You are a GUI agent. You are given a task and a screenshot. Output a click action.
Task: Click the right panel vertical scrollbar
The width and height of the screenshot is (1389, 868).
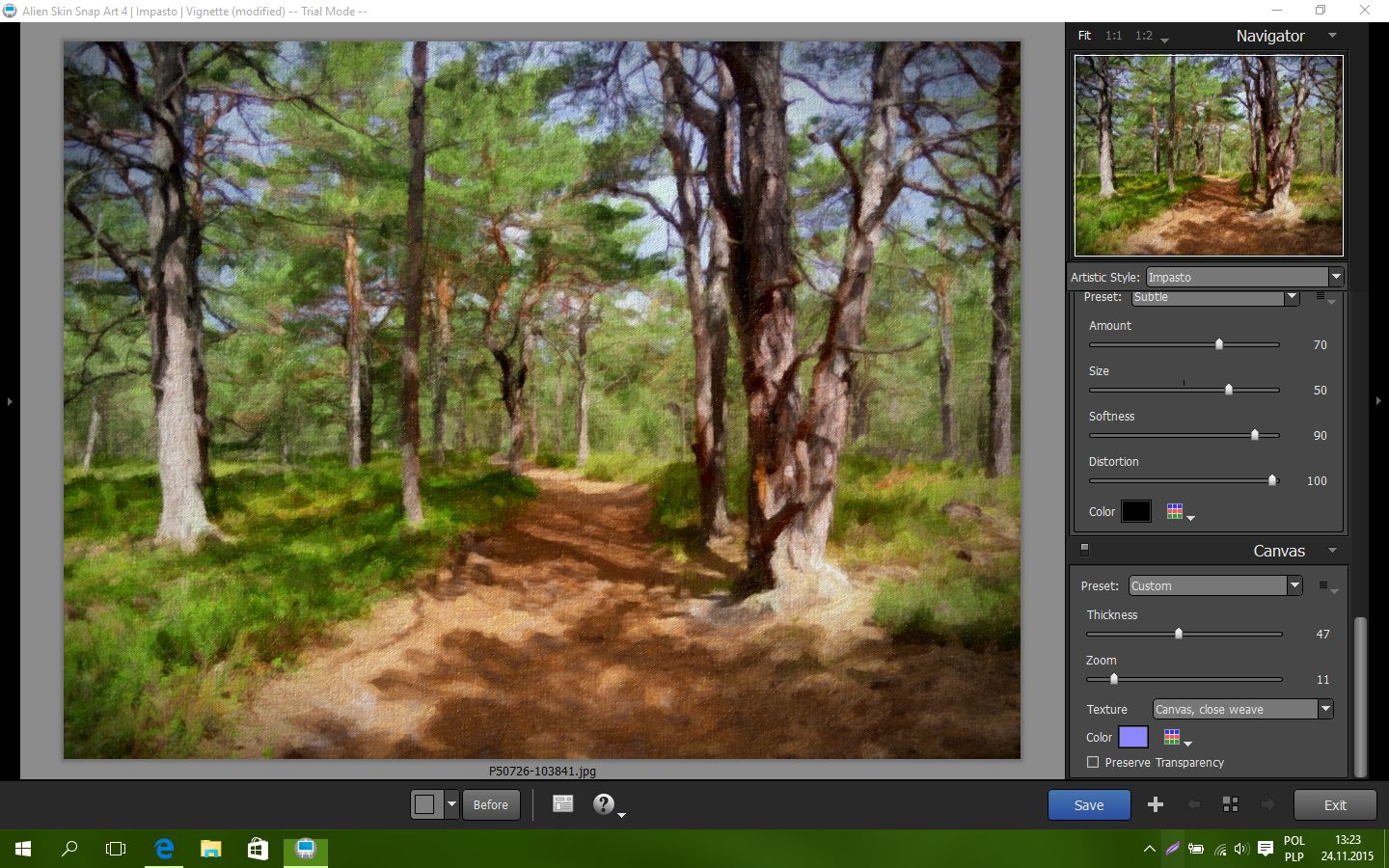tap(1360, 696)
